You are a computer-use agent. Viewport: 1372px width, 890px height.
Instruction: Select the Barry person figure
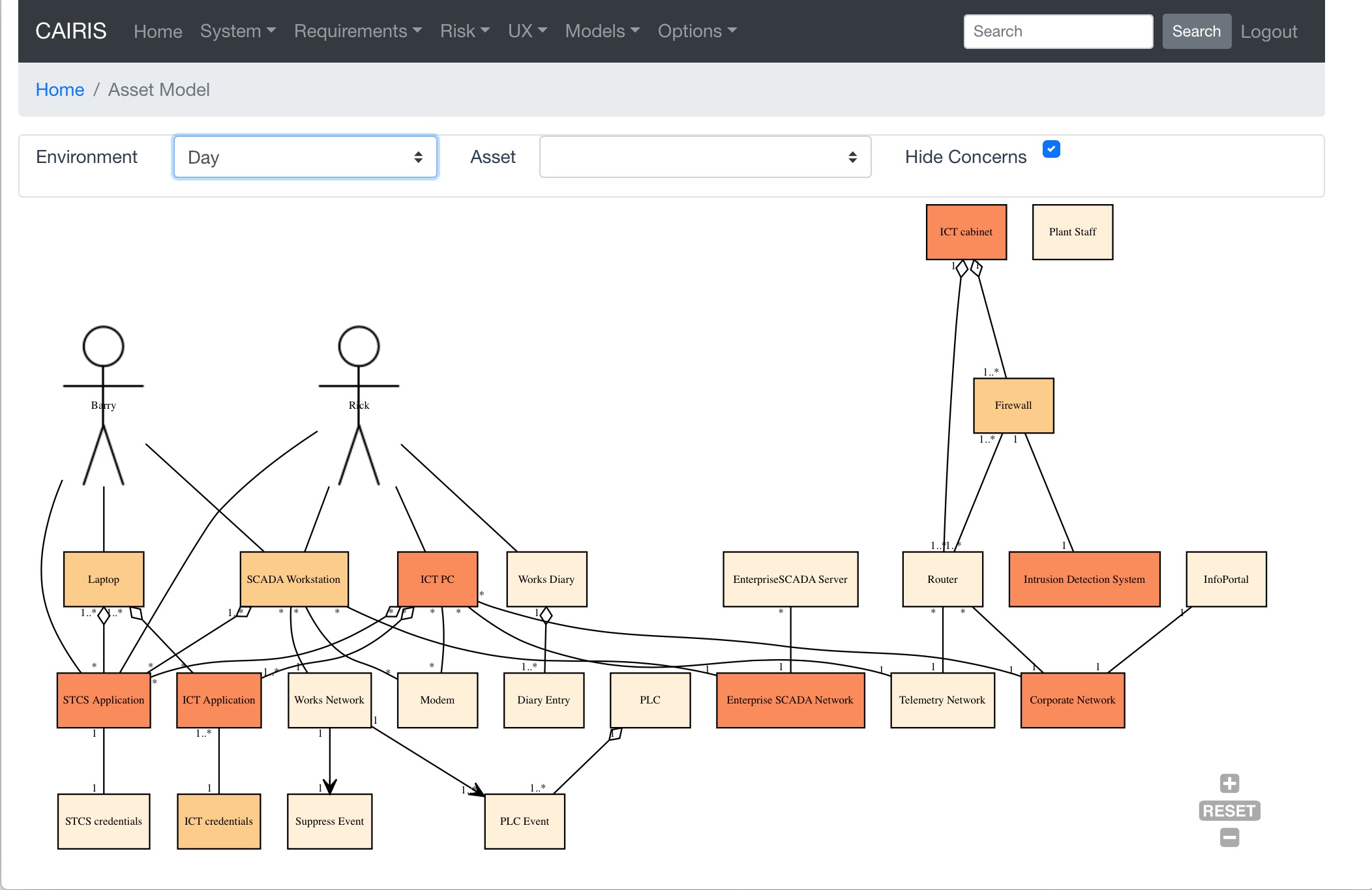[103, 405]
